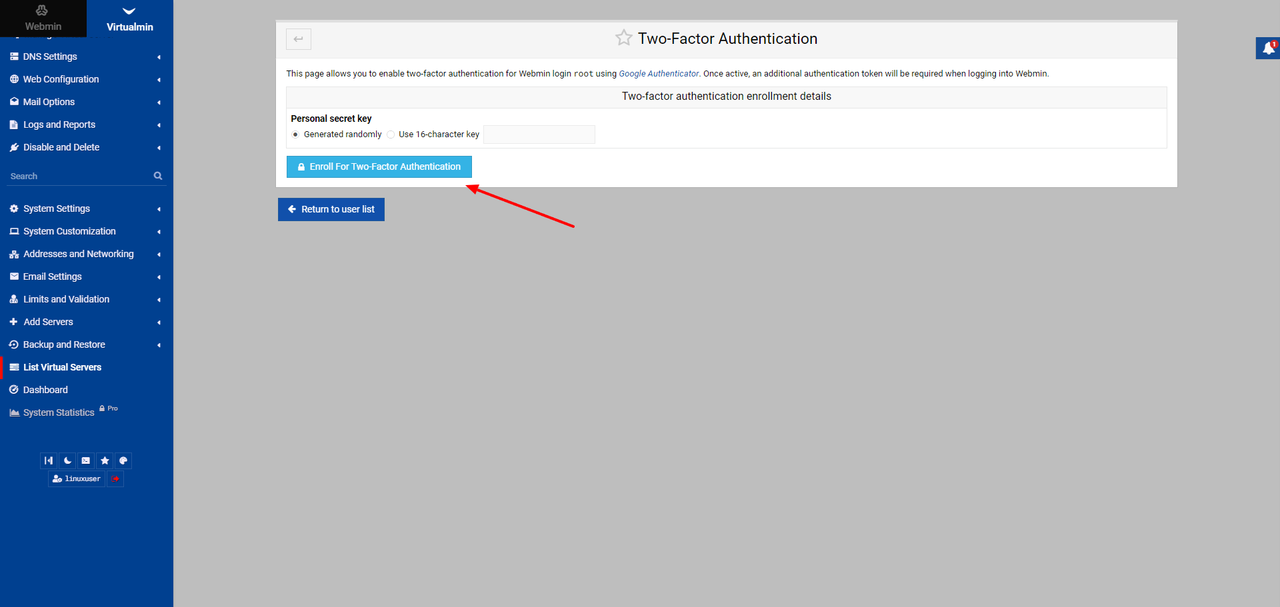Viewport: 1280px width, 607px height.
Task: Collapse the sidebar navigation menu icon
Action: [x=48, y=461]
